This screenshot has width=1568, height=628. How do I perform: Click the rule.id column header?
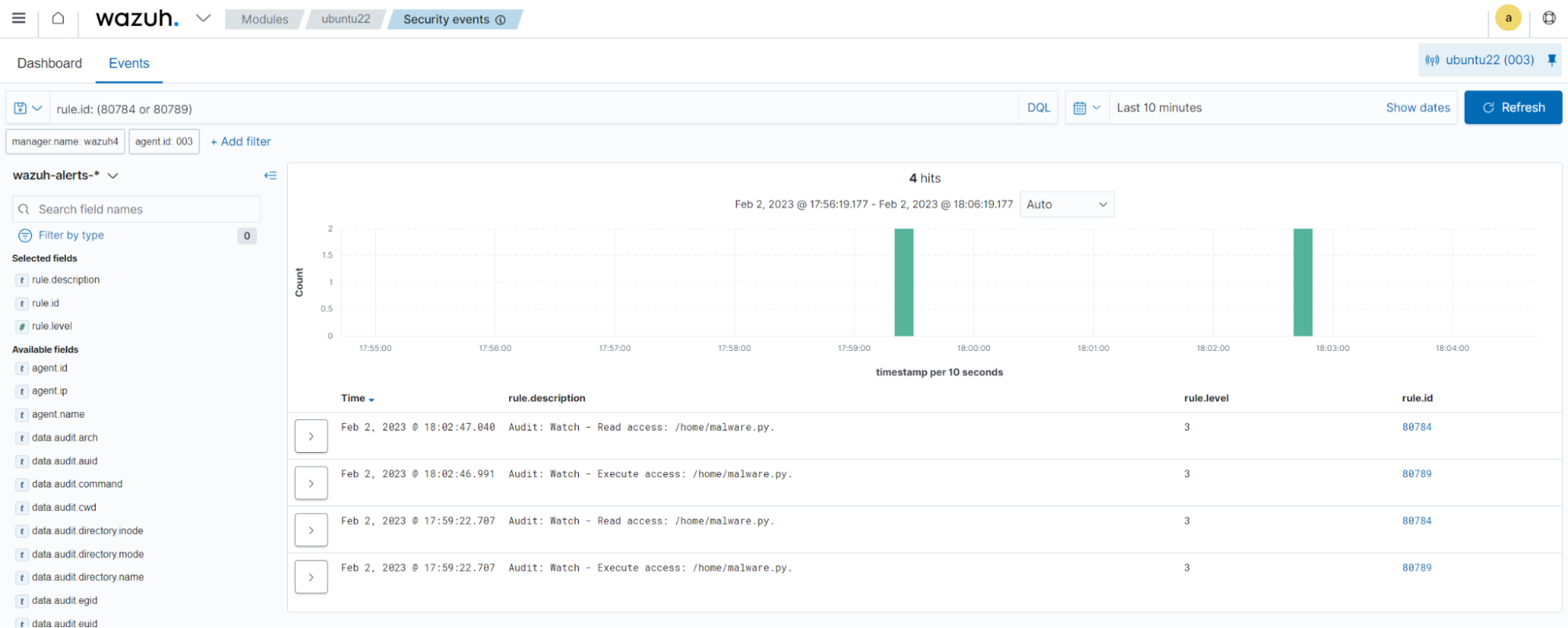(1417, 398)
